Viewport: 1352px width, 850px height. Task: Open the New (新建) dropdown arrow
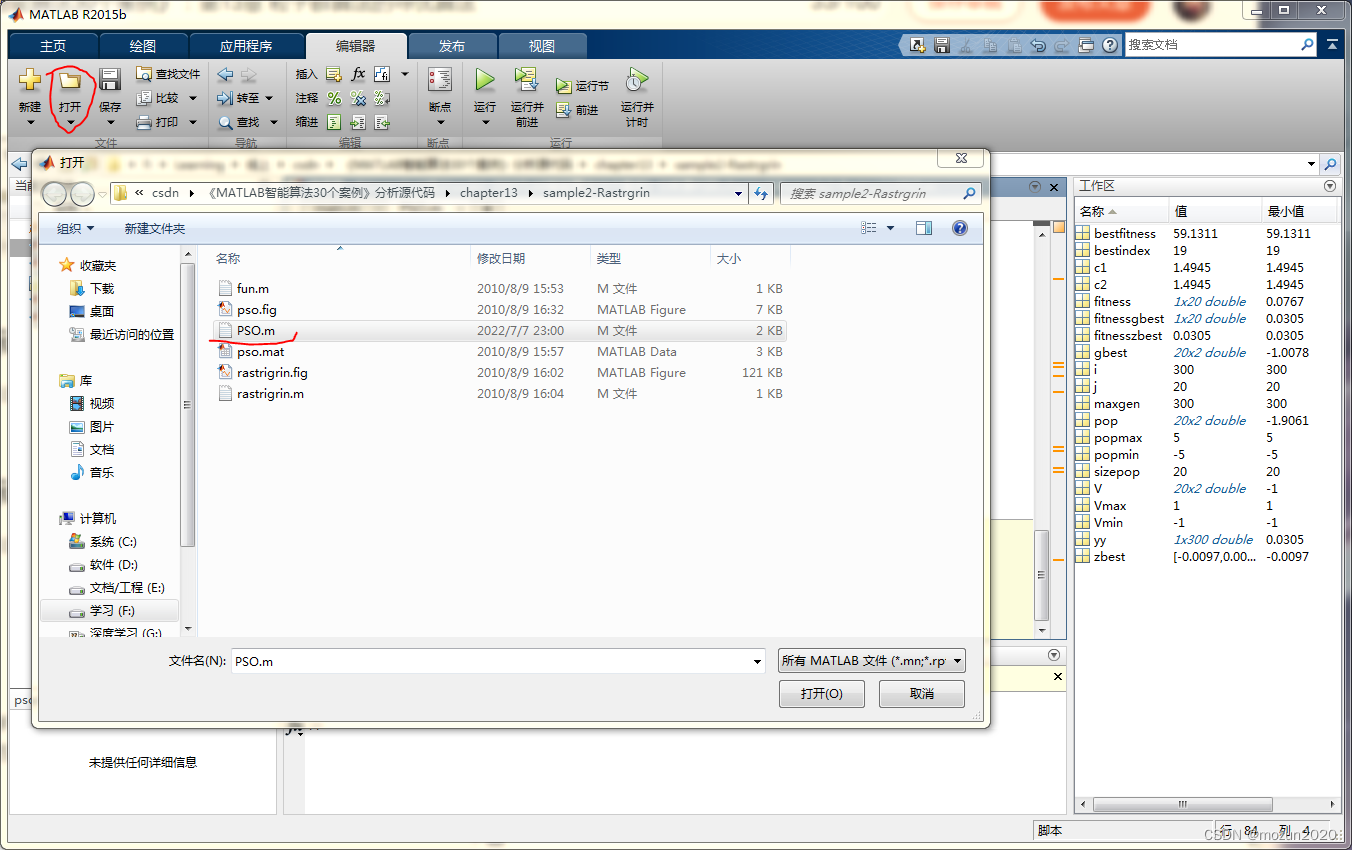[x=30, y=123]
